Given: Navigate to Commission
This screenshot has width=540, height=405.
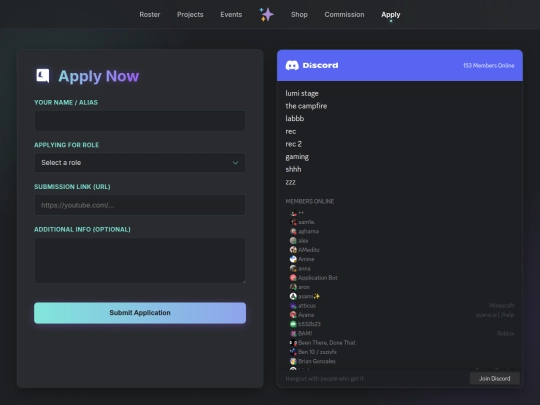Looking at the screenshot, I should (344, 14).
